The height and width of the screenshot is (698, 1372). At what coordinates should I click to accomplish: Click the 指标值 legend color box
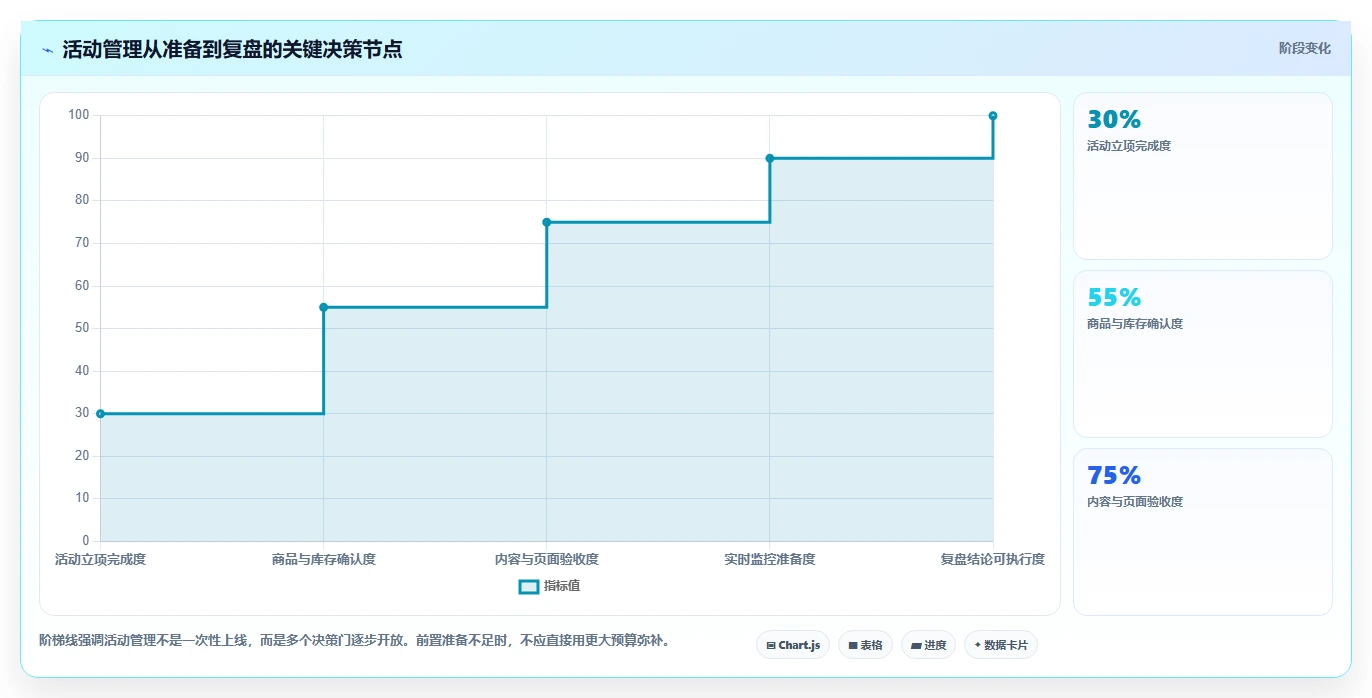(529, 586)
